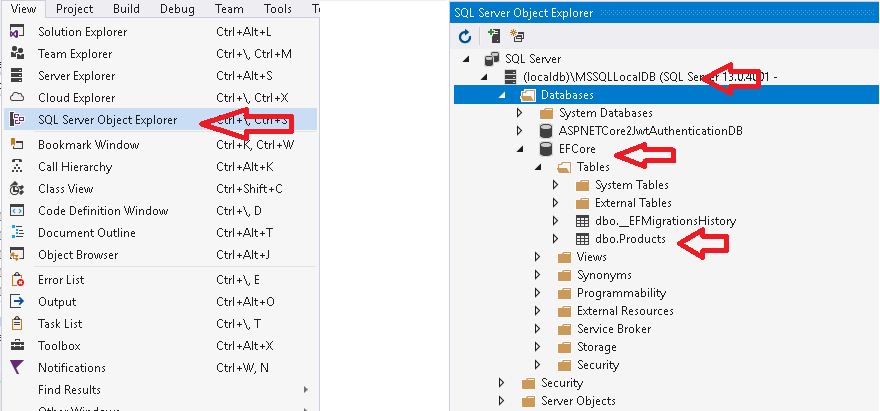Click the Call Hierarchy icon

click(17, 167)
